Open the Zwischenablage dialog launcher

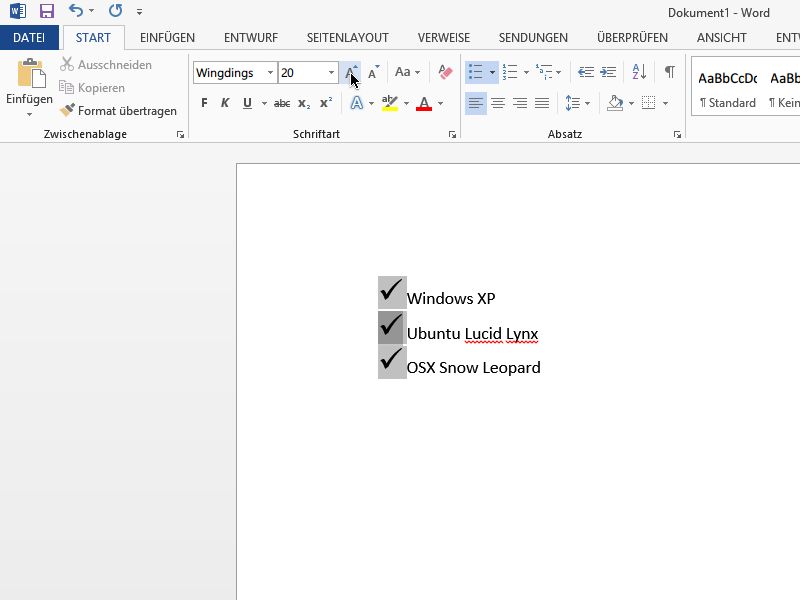[x=180, y=134]
